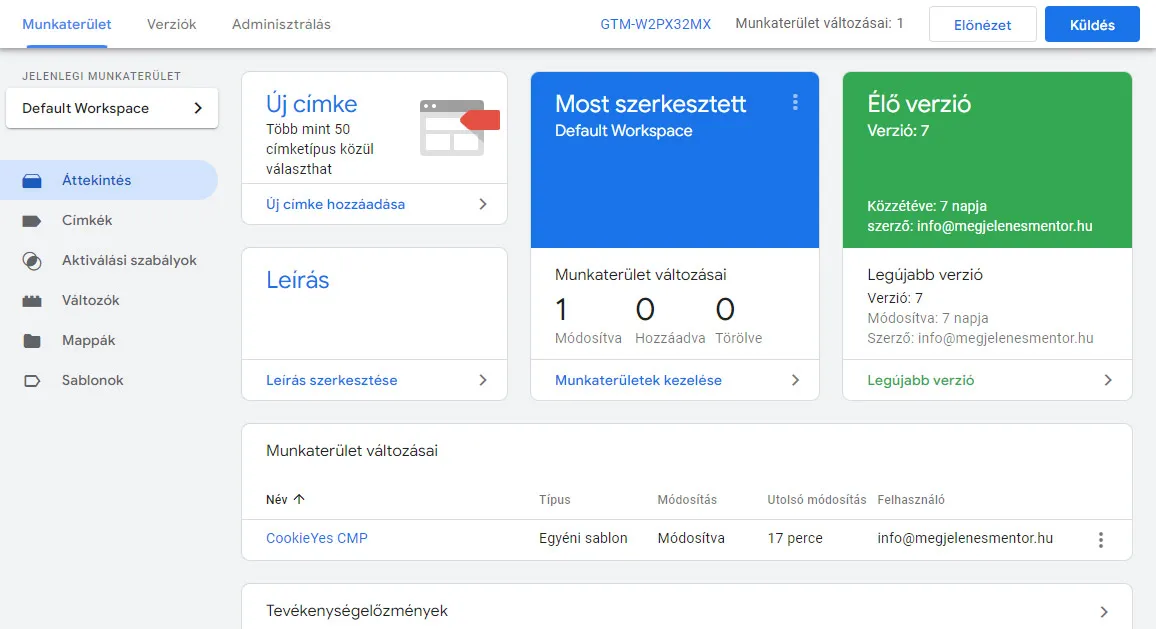This screenshot has width=1156, height=629.
Task: Open three-dot menu for CookieYes CMP row
Action: pyautogui.click(x=1101, y=539)
